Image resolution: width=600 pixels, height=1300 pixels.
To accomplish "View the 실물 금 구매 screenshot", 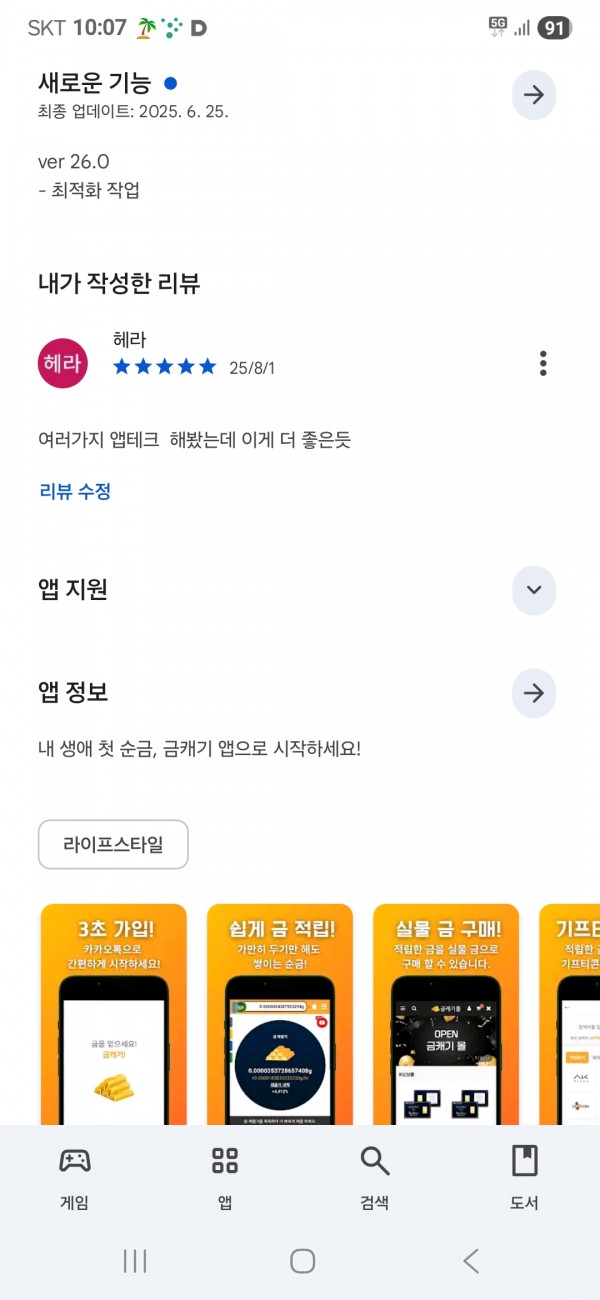I will click(446, 1014).
